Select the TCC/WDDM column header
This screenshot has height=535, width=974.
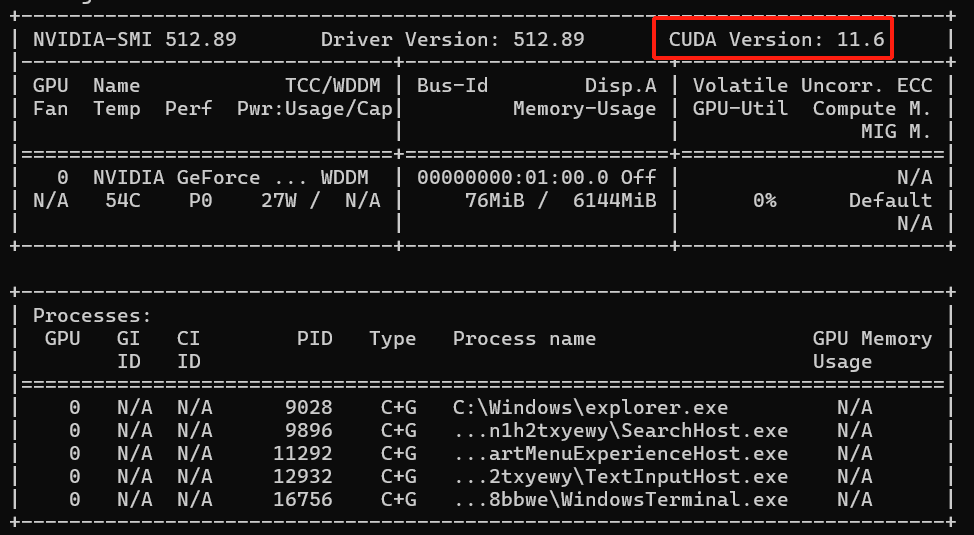pos(333,86)
